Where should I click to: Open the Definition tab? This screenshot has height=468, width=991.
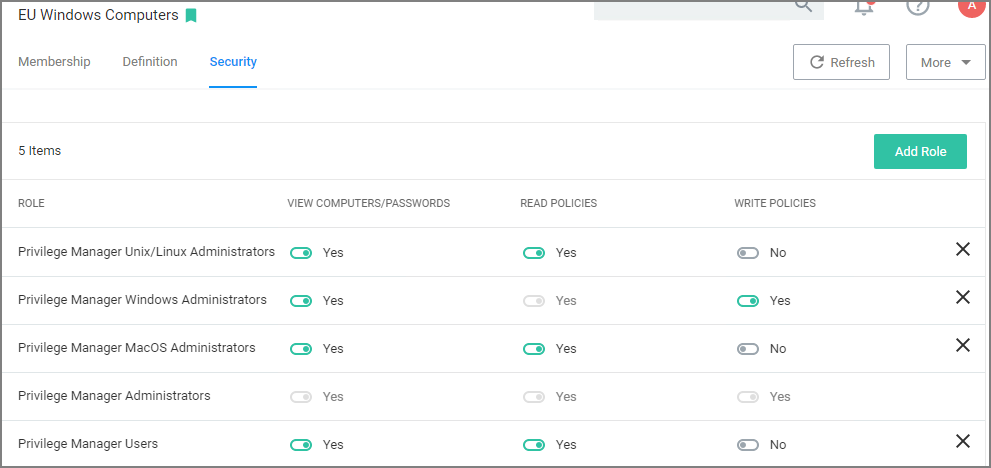(150, 62)
